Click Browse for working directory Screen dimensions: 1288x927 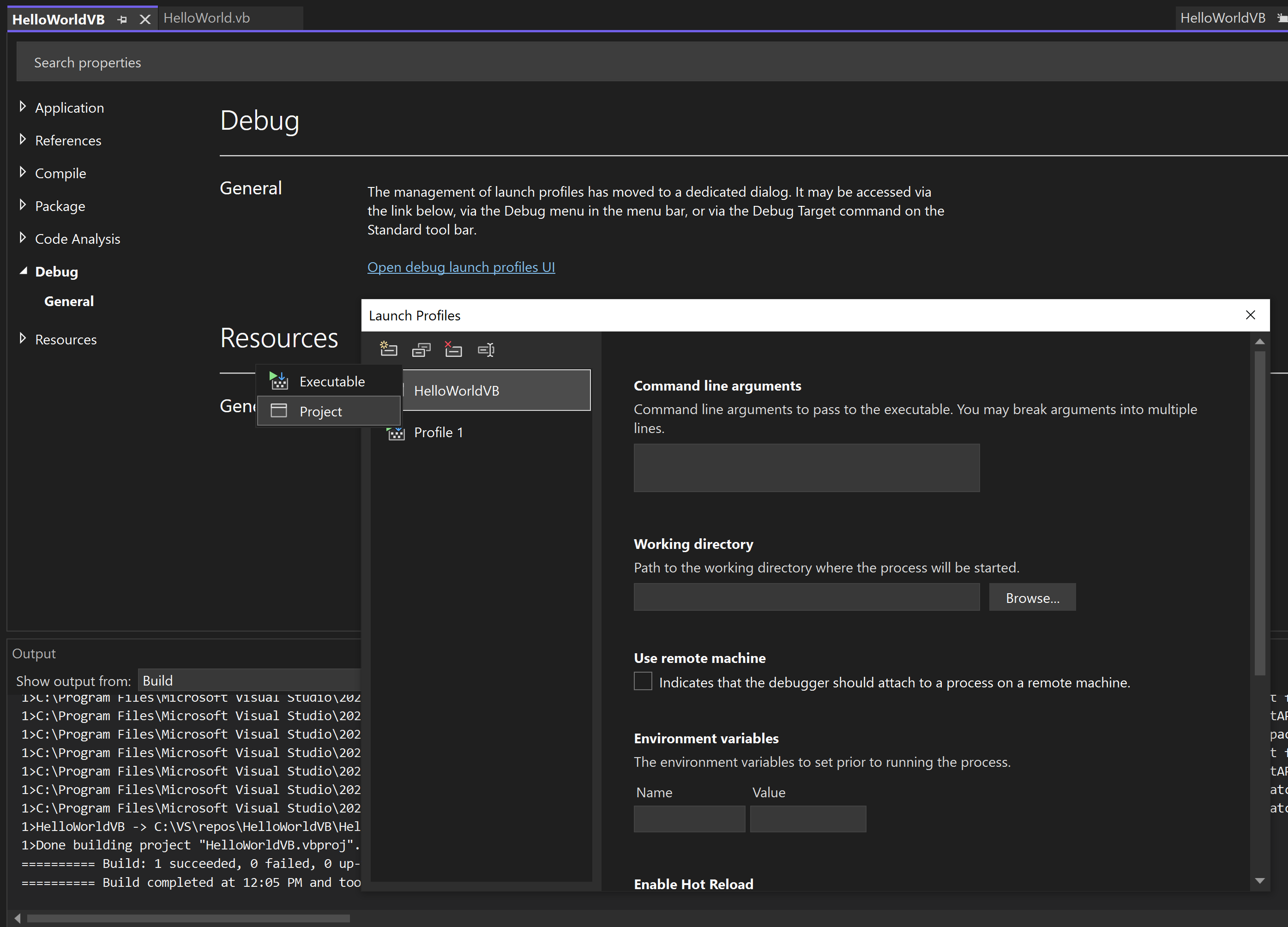point(1032,597)
